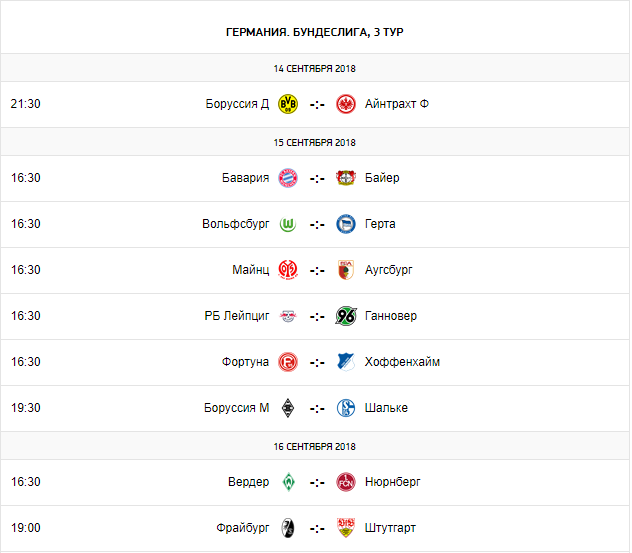This screenshot has width=632, height=553.
Task: Click the RB Leipzig club logo
Action: (x=288, y=316)
